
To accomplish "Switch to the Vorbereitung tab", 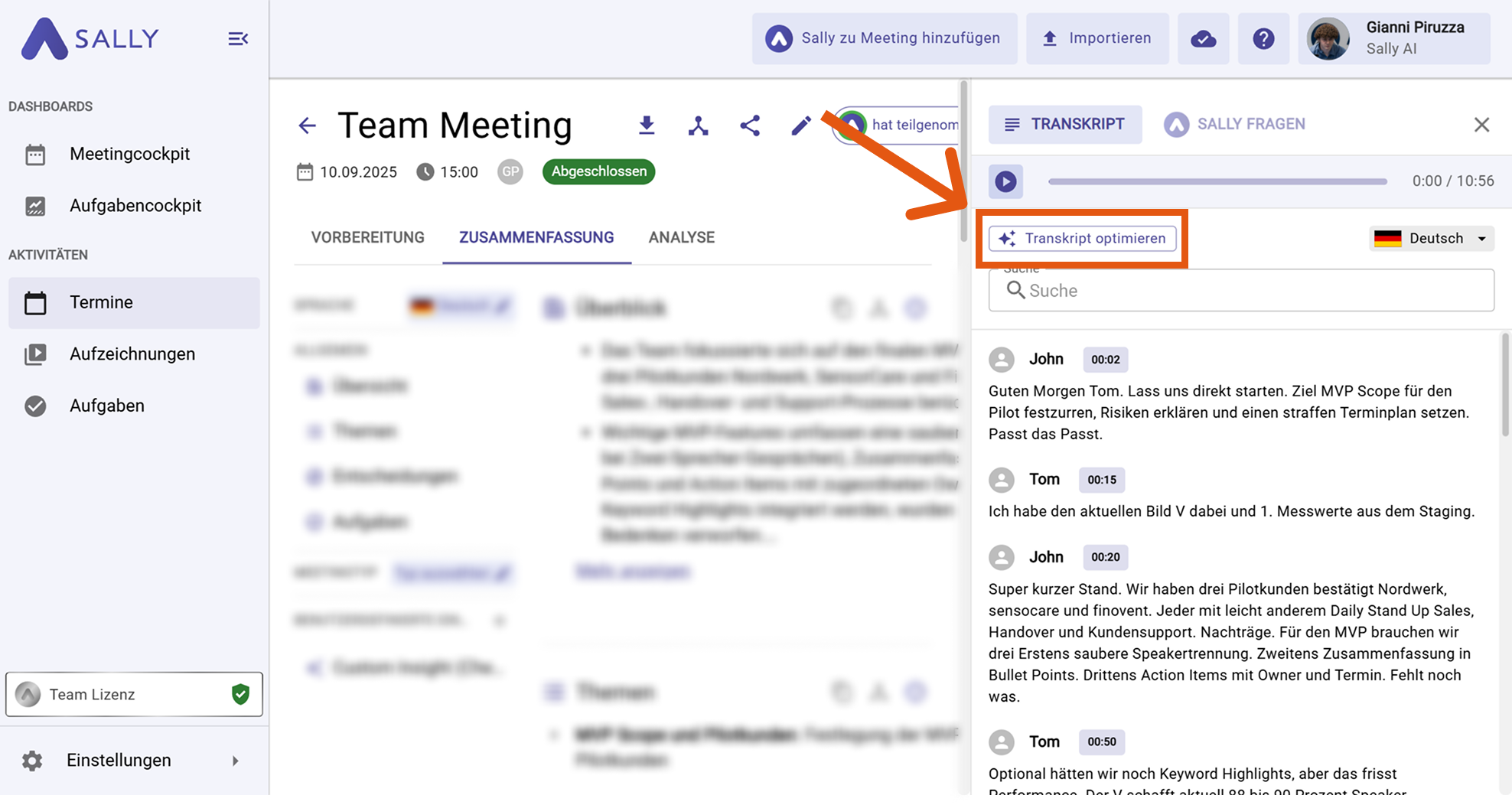I will [x=367, y=237].
